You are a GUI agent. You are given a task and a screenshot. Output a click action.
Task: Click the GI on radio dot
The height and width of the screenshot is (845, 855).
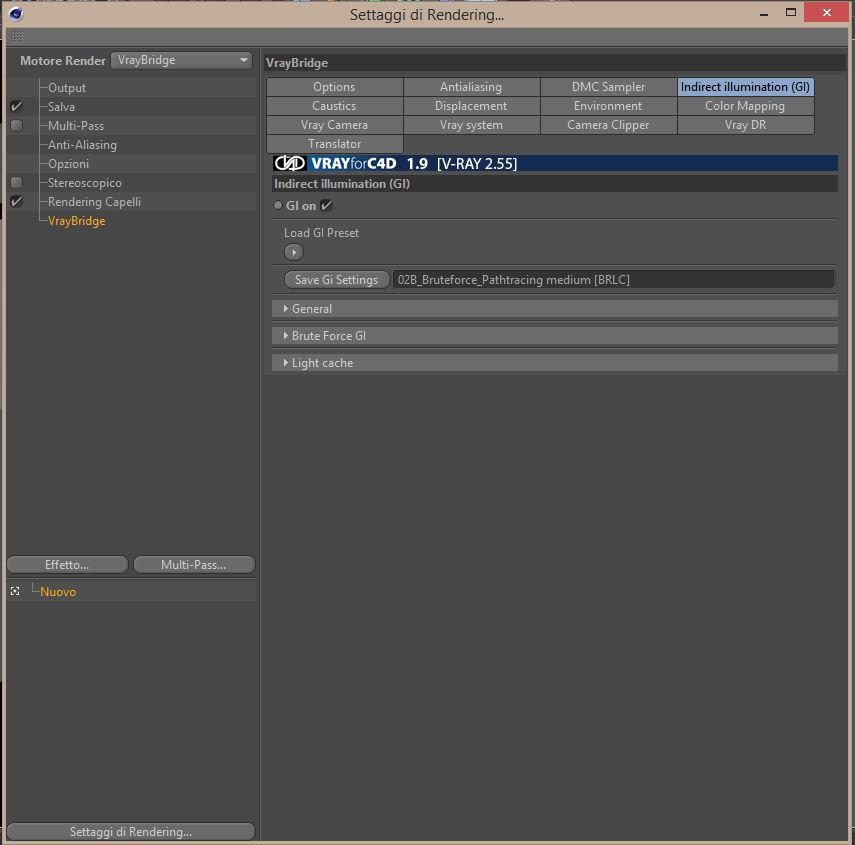[x=278, y=206]
